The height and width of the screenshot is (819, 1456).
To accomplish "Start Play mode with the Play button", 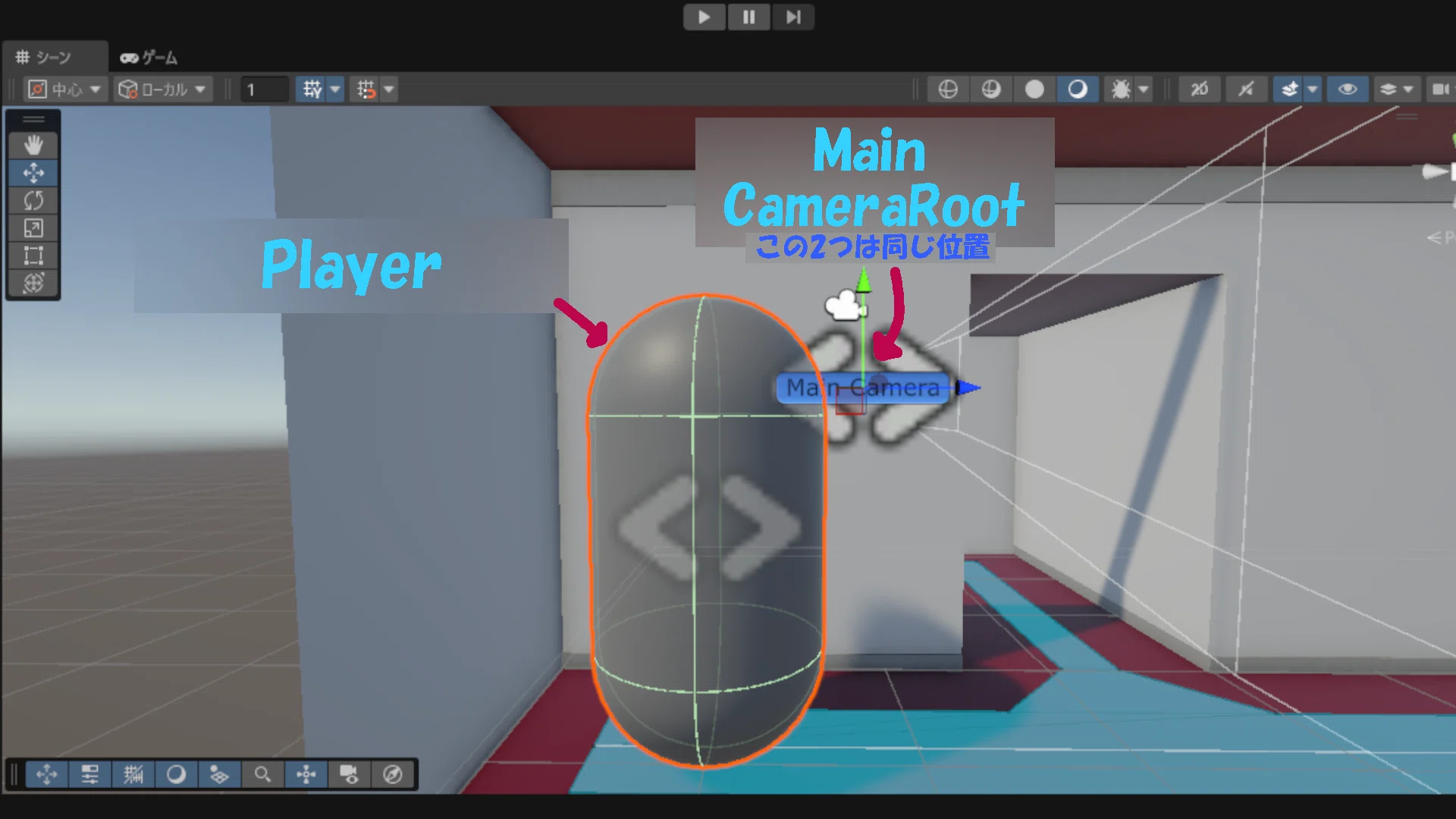I will pos(704,17).
